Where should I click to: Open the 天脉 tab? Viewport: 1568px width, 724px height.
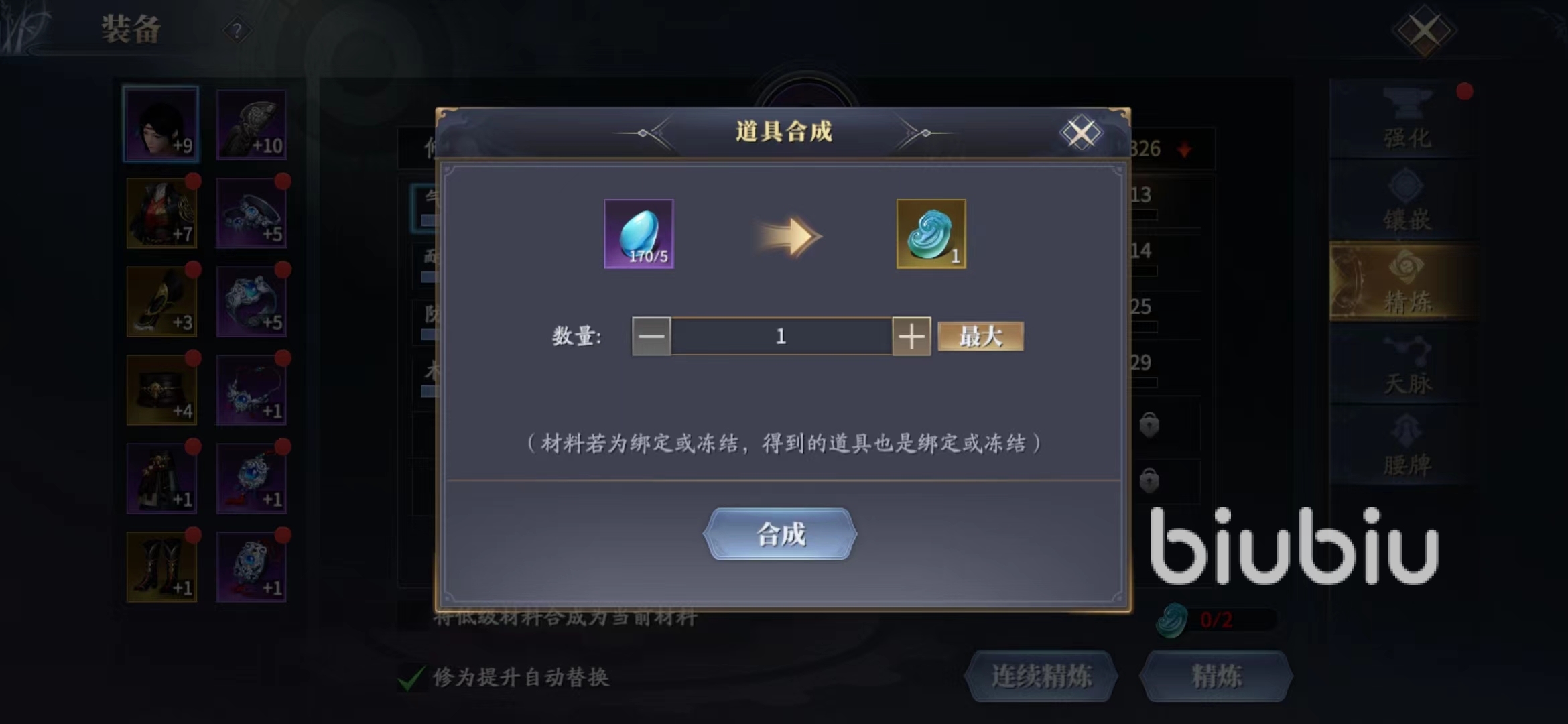[1407, 365]
